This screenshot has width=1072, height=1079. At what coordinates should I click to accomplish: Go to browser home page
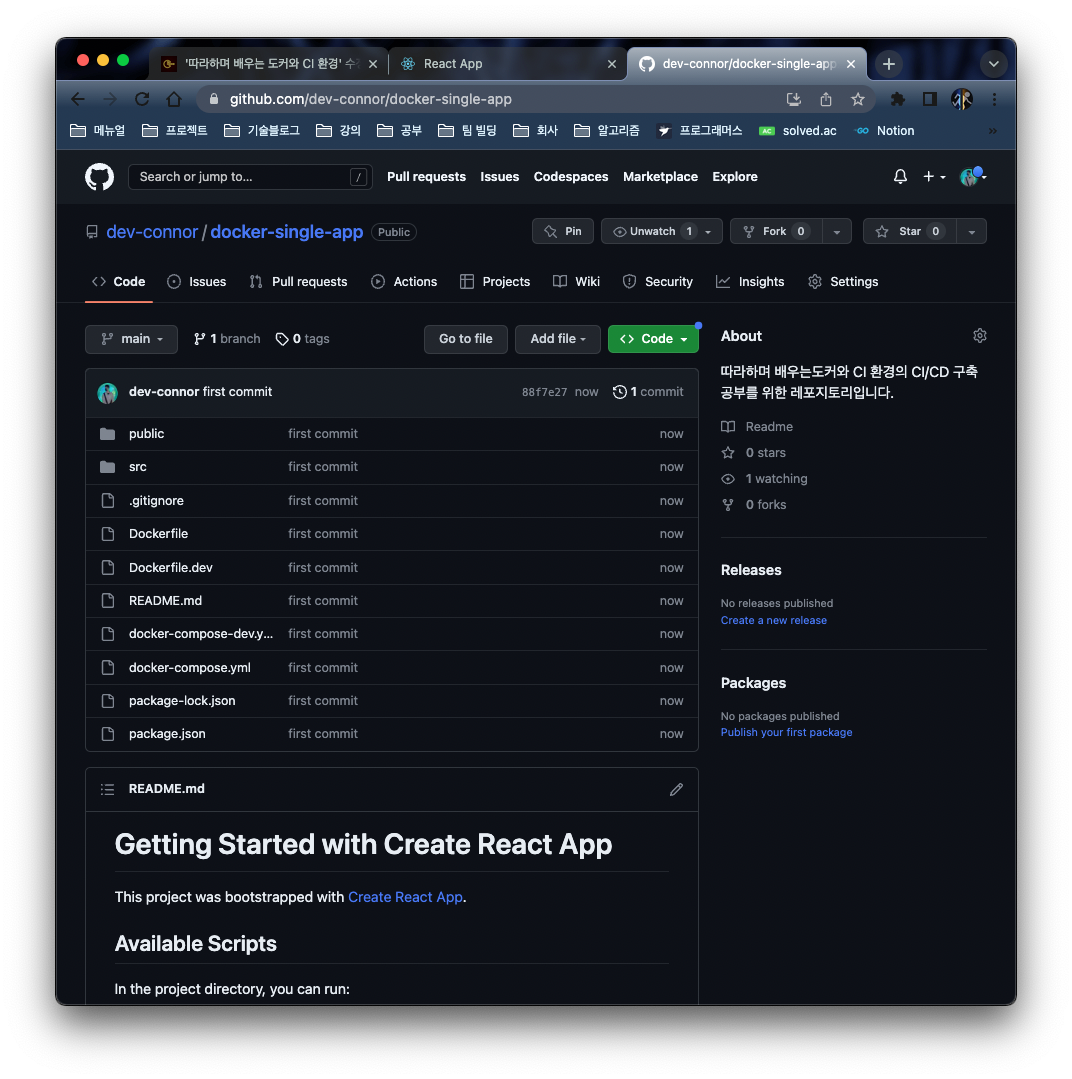[174, 99]
